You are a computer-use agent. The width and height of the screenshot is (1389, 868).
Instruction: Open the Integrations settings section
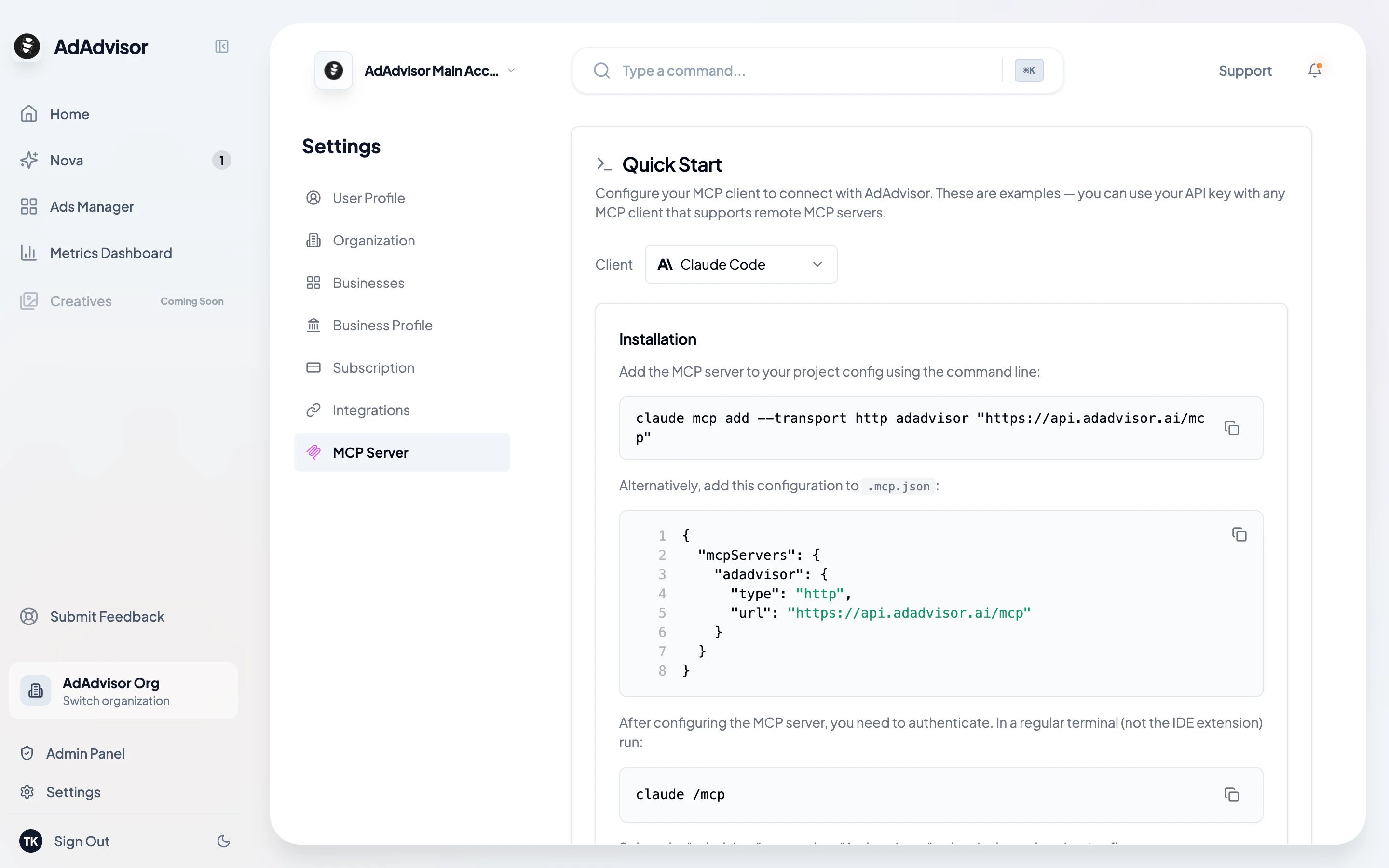pos(371,410)
